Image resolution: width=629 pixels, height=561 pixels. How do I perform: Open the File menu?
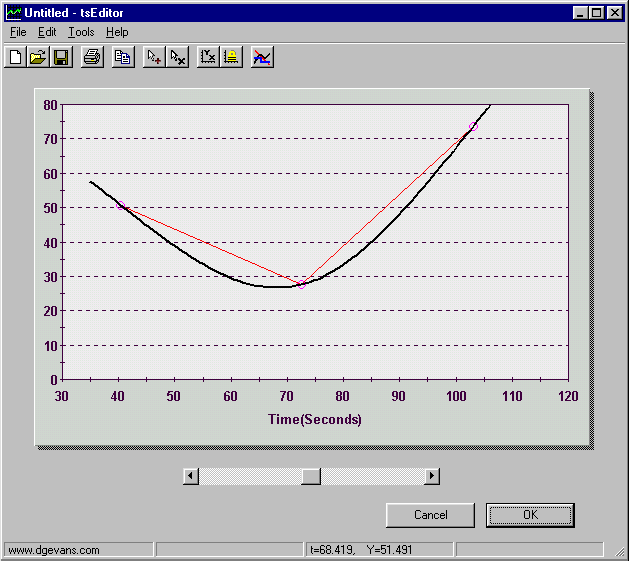click(x=18, y=32)
